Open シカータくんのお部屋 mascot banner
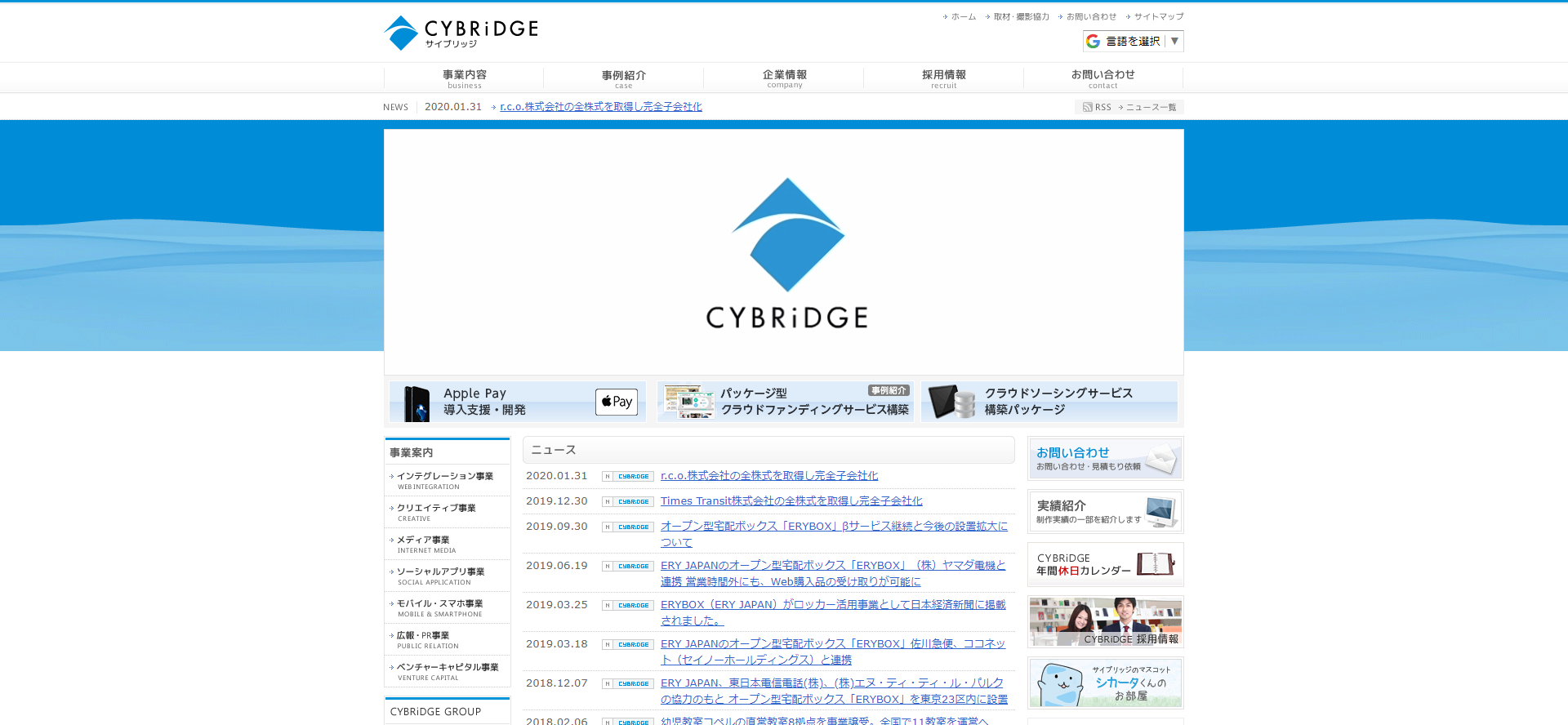 [x=1105, y=683]
